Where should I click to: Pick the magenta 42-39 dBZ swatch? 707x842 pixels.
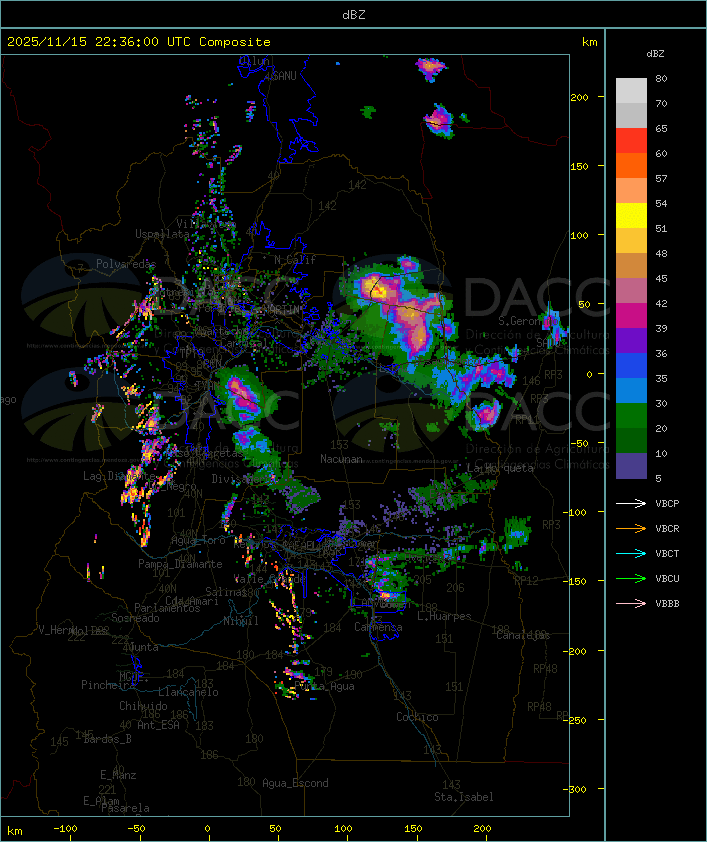coord(631,316)
